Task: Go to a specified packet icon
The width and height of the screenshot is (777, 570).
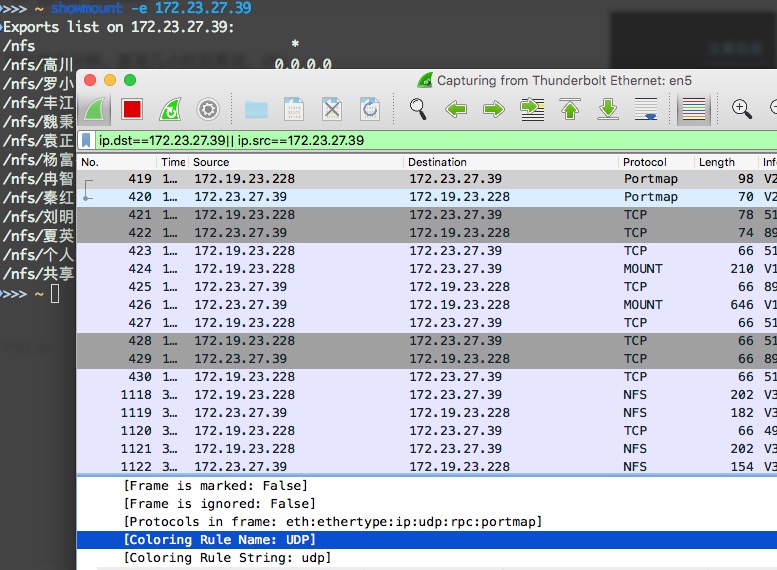Action: (x=532, y=109)
